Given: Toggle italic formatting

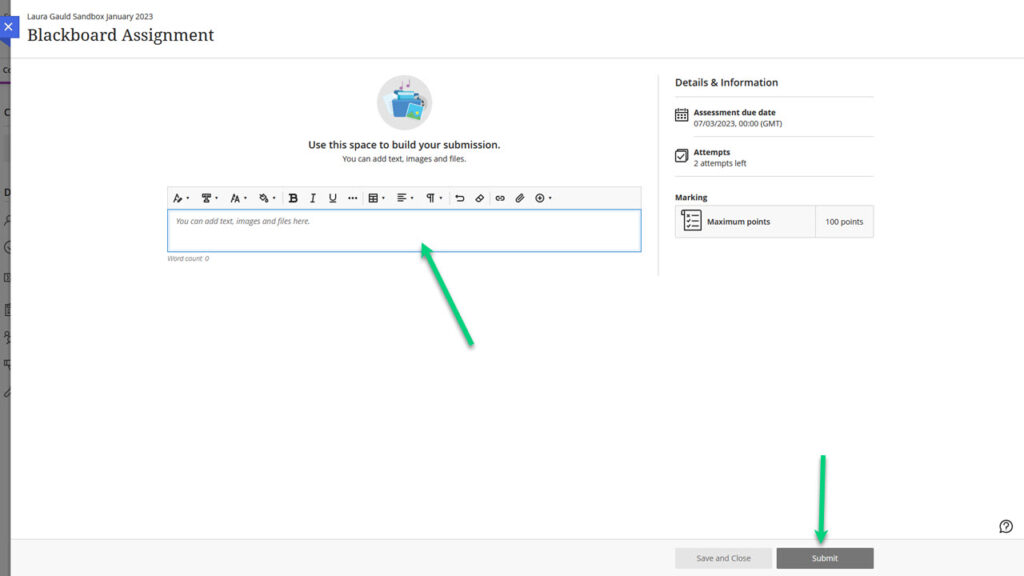Looking at the screenshot, I should pos(313,198).
